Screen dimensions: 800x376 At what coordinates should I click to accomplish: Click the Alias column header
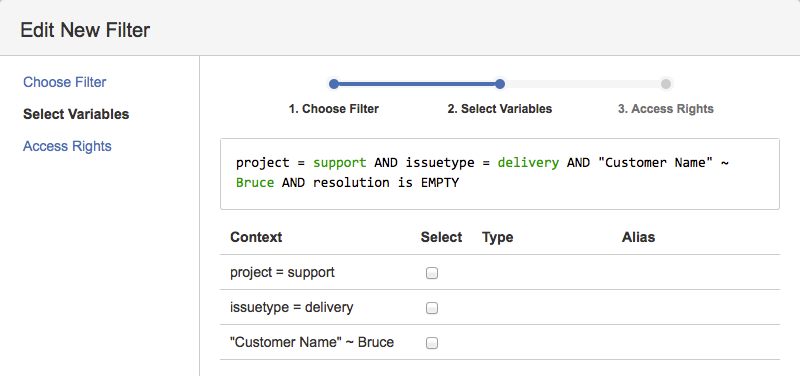638,237
